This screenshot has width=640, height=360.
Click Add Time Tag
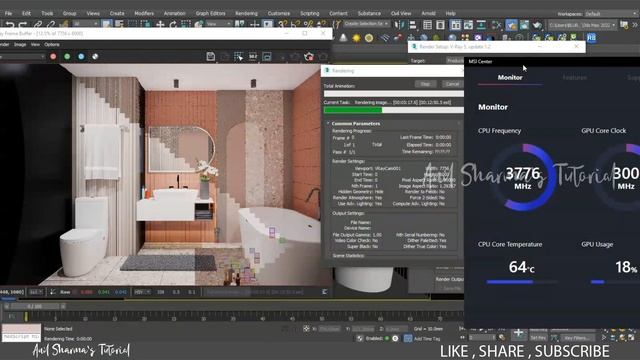point(427,339)
